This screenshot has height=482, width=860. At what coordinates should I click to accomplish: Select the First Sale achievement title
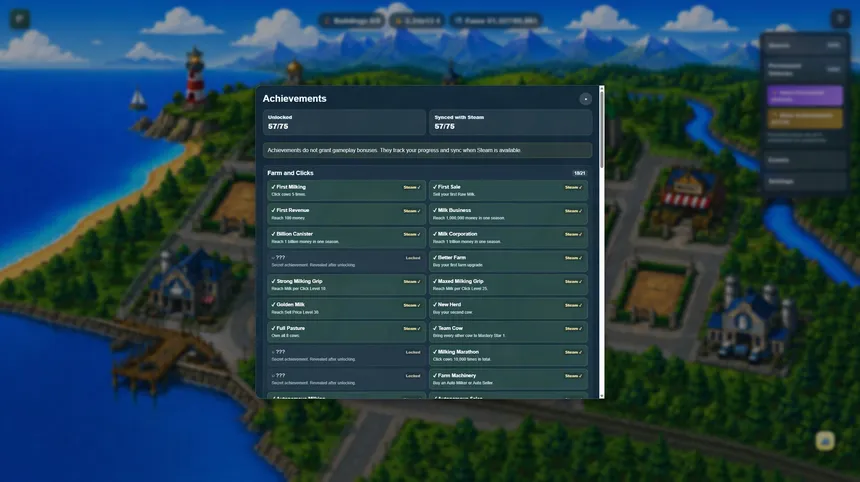tap(449, 187)
